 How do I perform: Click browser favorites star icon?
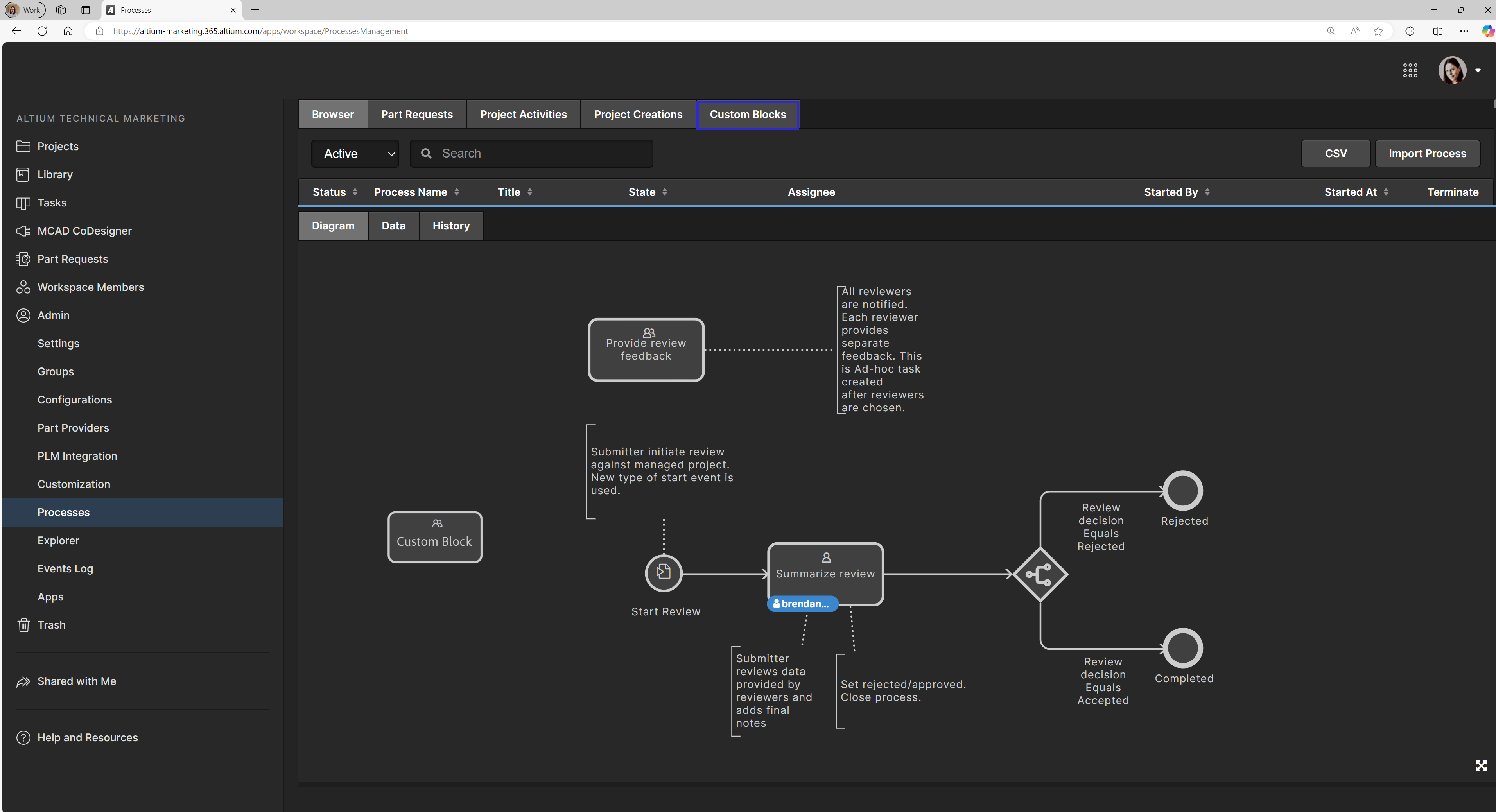(x=1378, y=31)
